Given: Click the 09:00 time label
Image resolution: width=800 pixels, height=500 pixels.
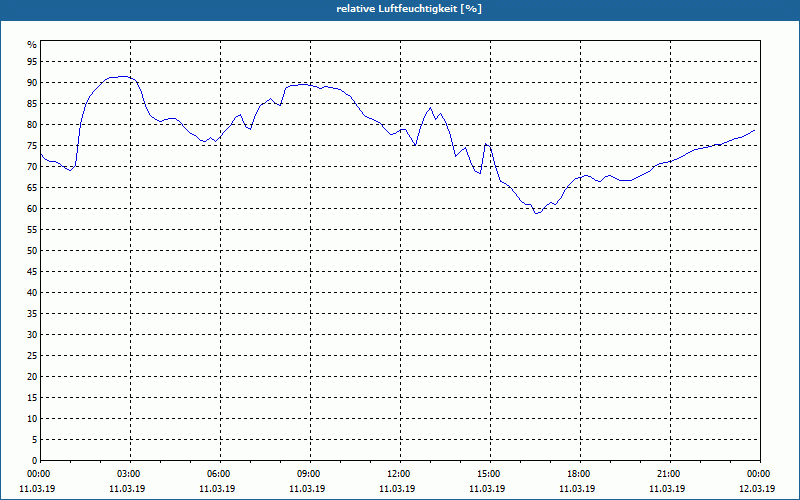Looking at the screenshot, I should coord(310,474).
